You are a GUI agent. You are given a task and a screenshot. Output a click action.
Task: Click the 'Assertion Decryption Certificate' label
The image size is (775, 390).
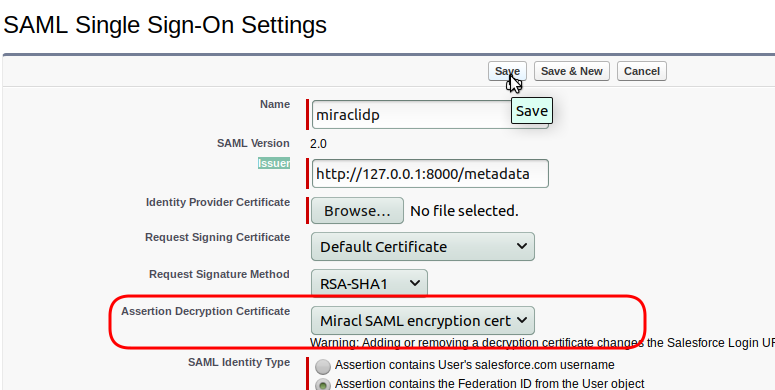206,311
